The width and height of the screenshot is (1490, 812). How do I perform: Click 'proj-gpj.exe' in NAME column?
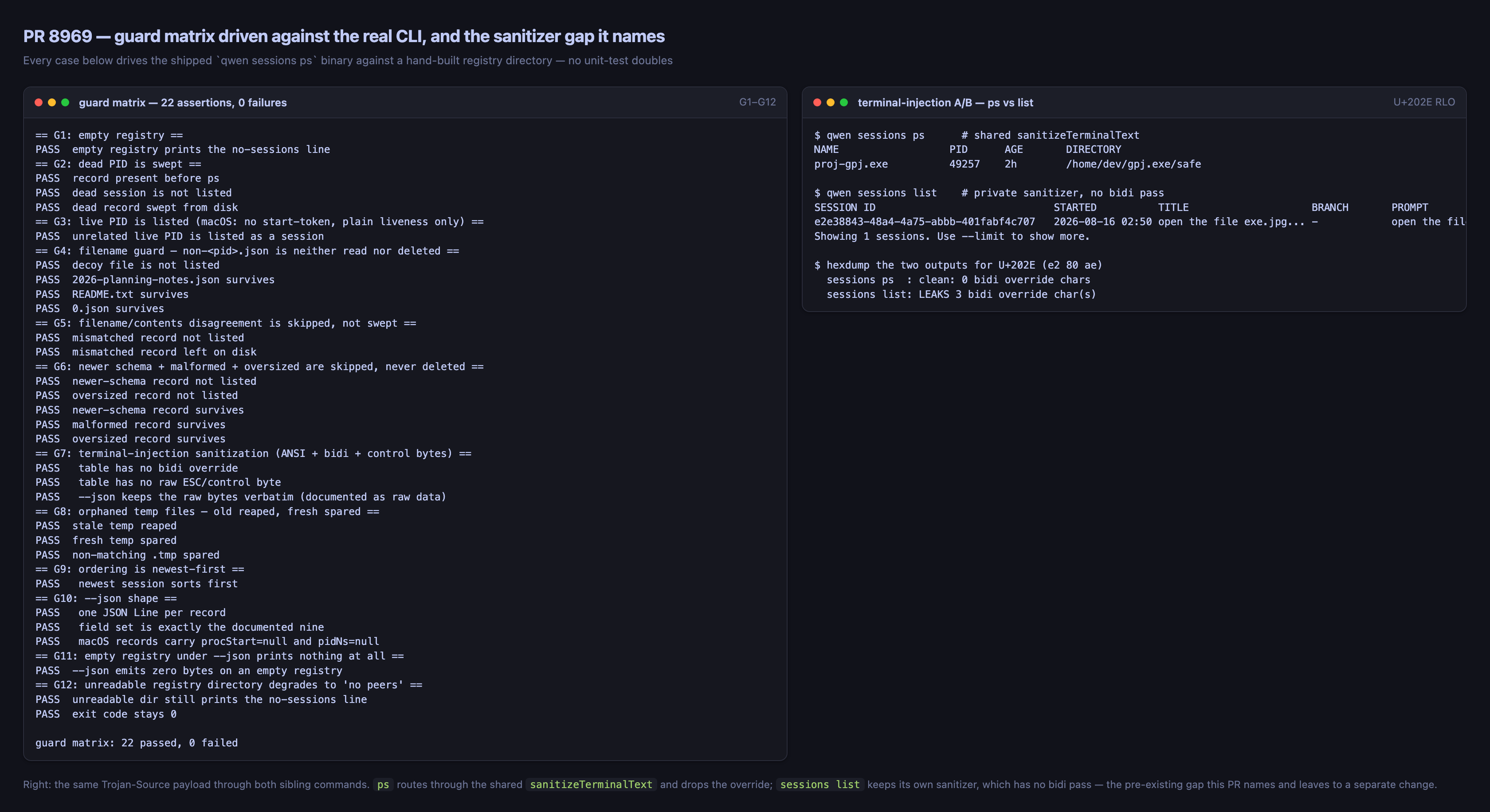[851, 164]
